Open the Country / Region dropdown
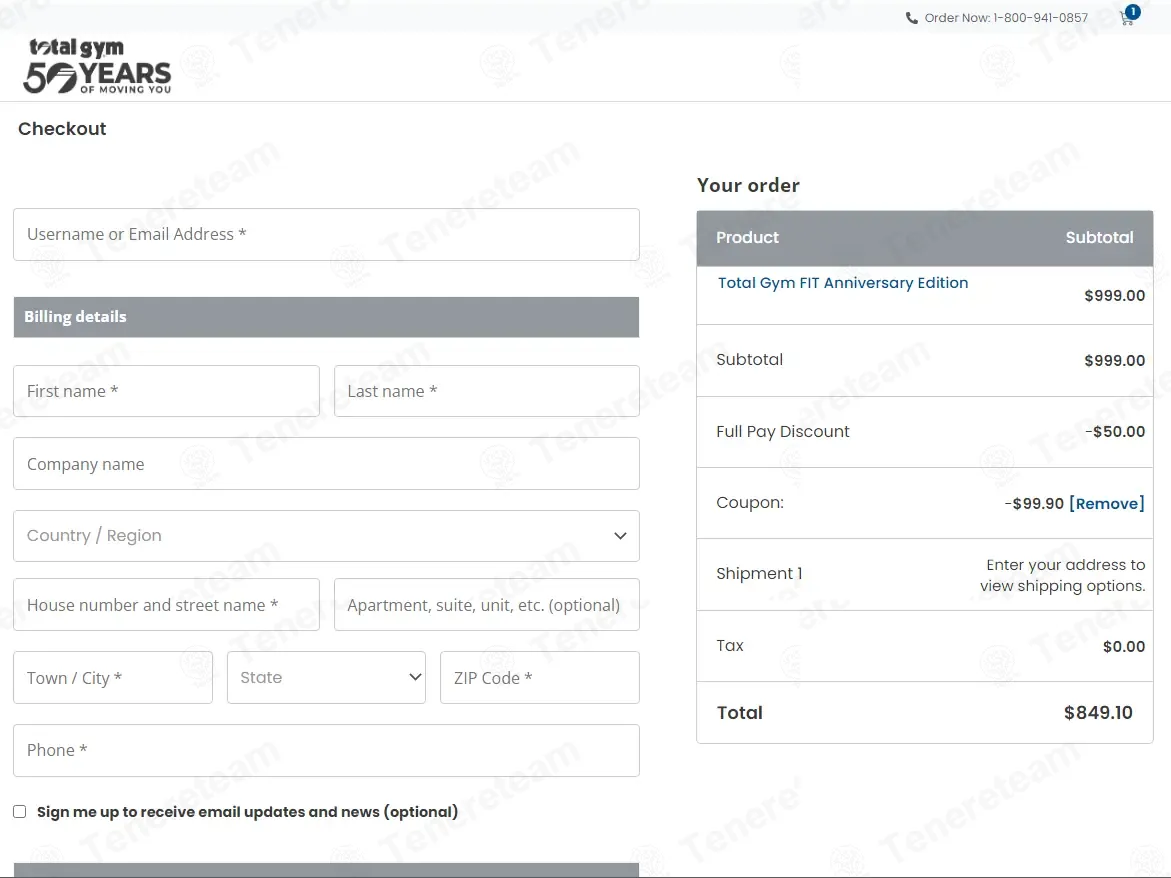1171x878 pixels. [x=326, y=536]
